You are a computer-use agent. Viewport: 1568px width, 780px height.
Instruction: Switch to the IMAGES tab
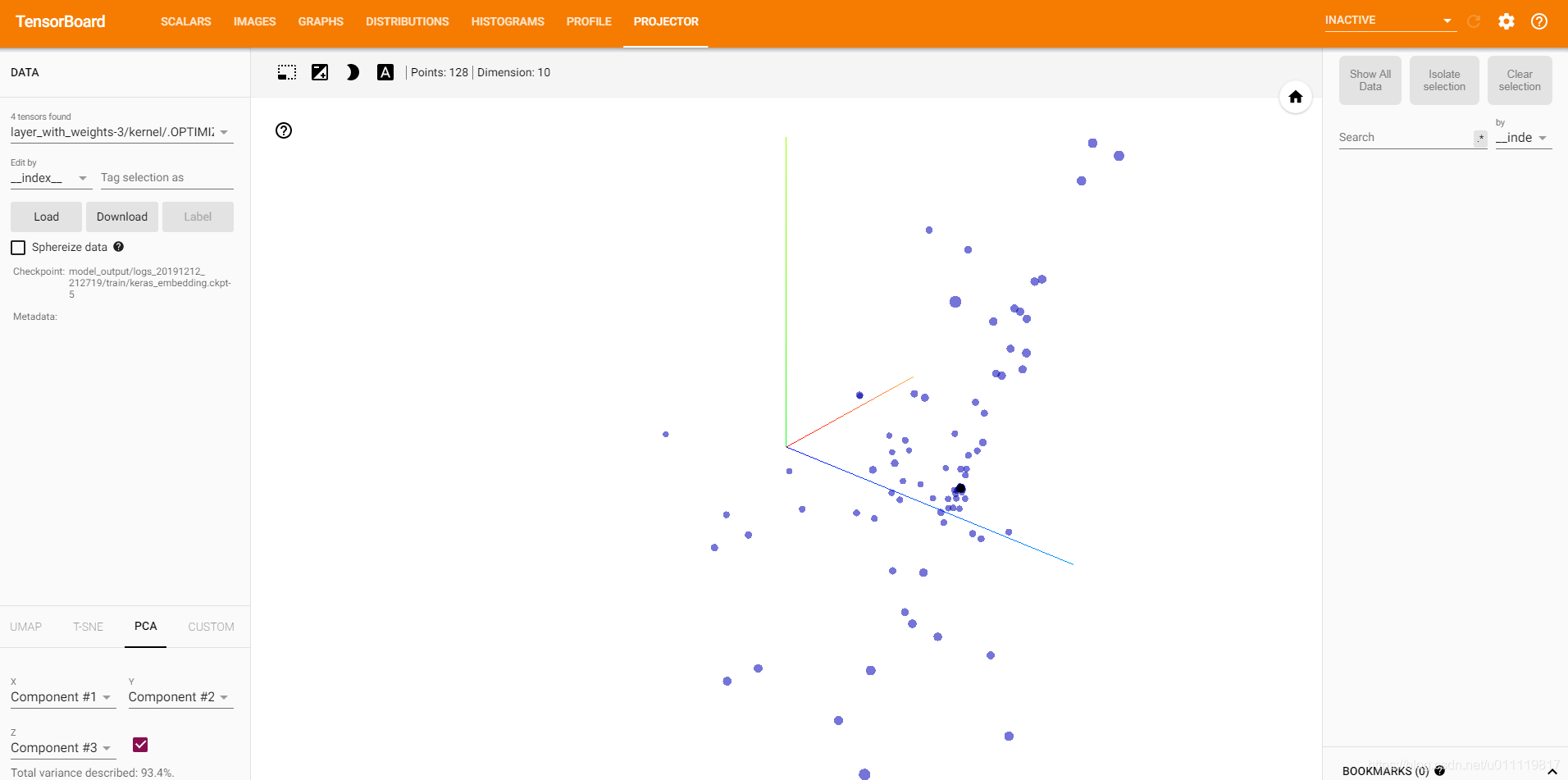pos(254,22)
